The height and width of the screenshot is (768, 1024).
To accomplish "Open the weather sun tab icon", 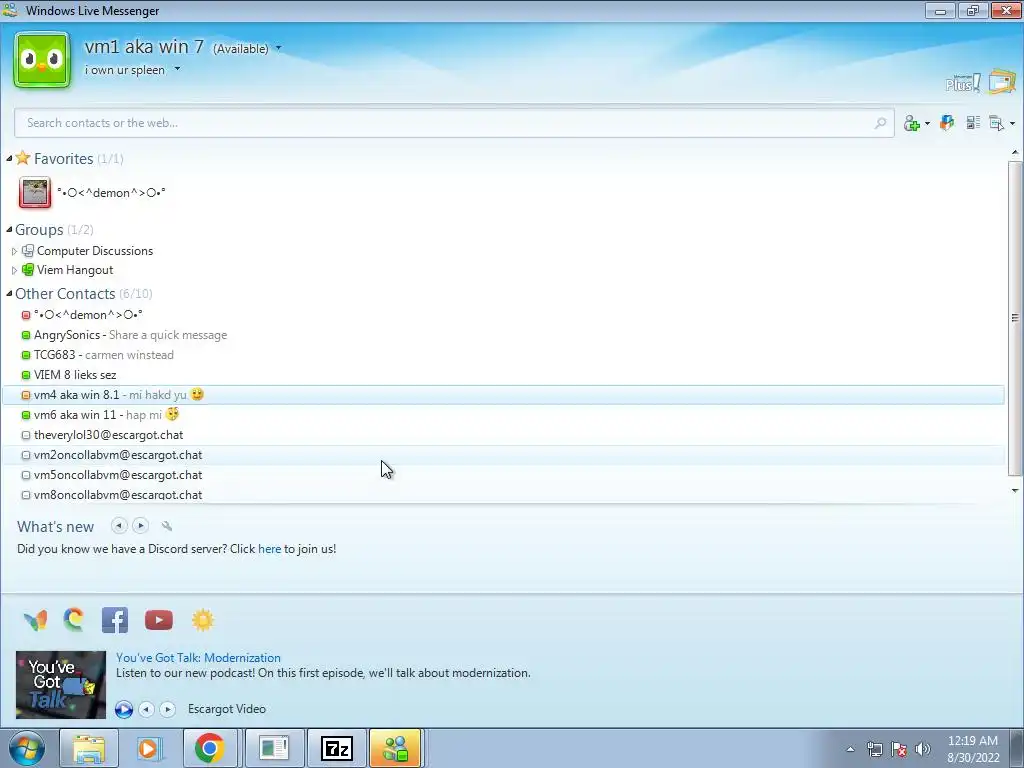I will (x=203, y=620).
